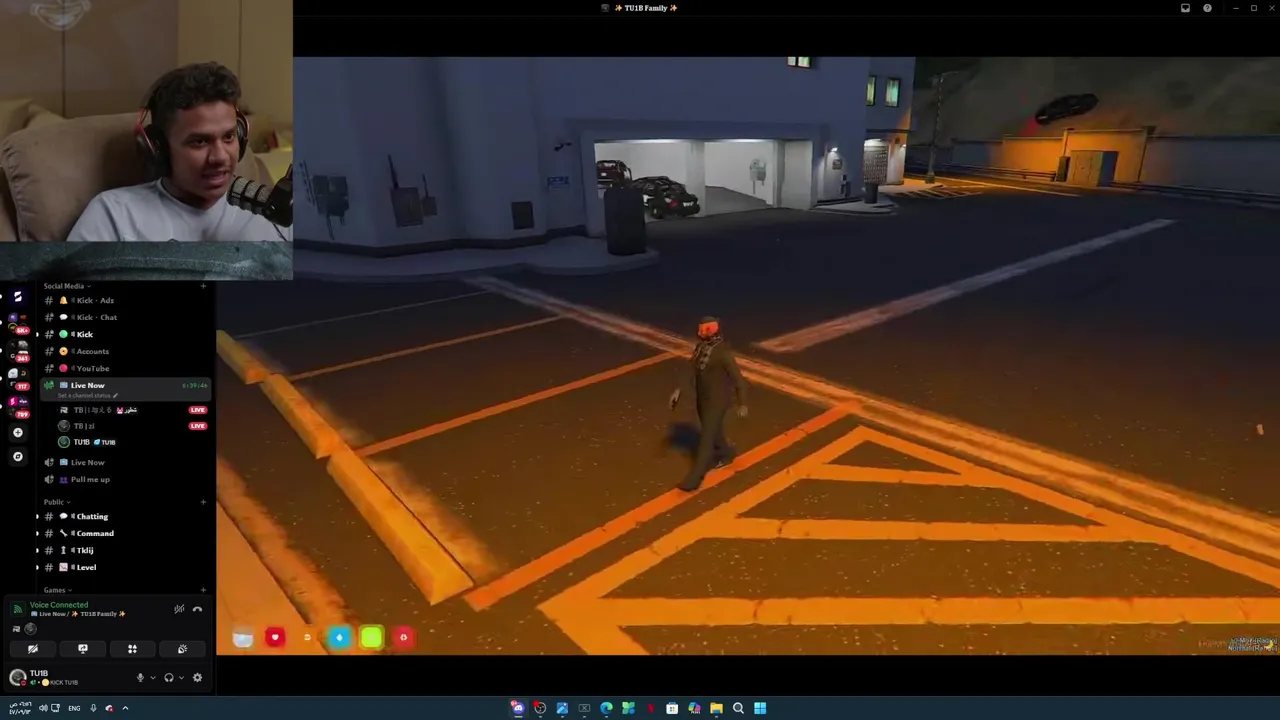Open system volume icon in tray
The image size is (1280, 720).
(43, 708)
